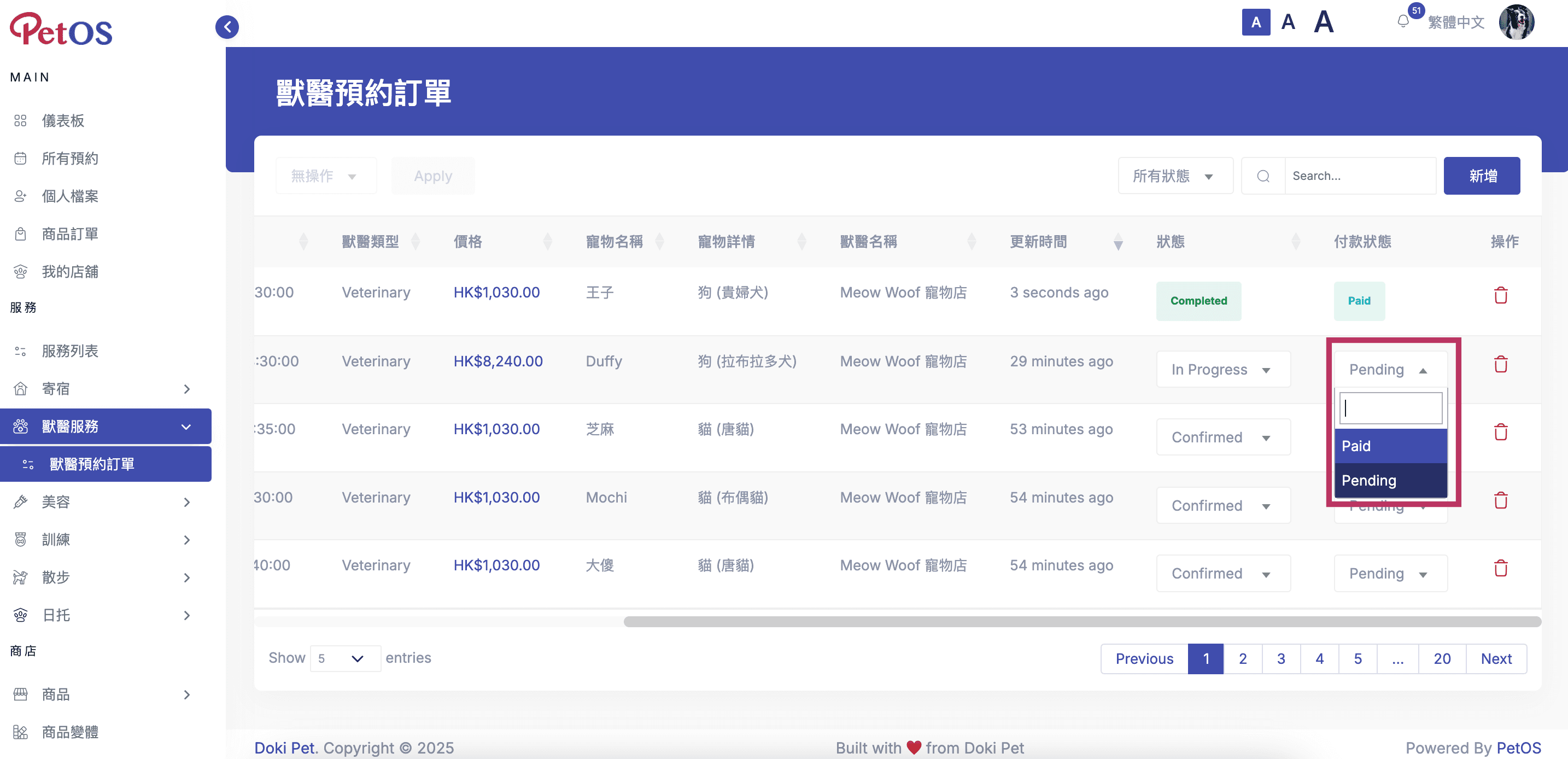Delete the 大傻 appointment row
The image size is (1568, 759).
(x=1500, y=568)
